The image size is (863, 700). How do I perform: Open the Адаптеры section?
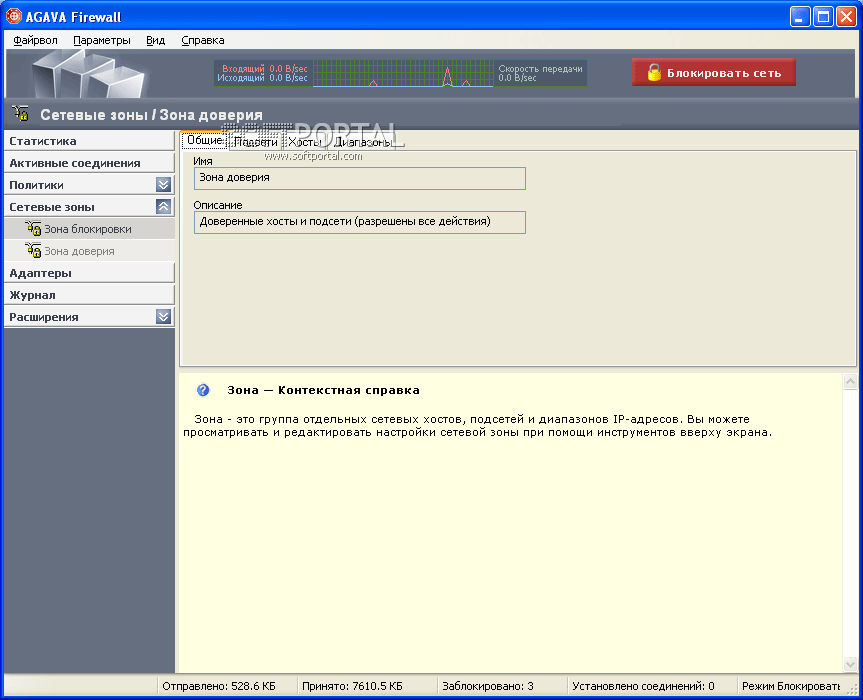(x=89, y=273)
